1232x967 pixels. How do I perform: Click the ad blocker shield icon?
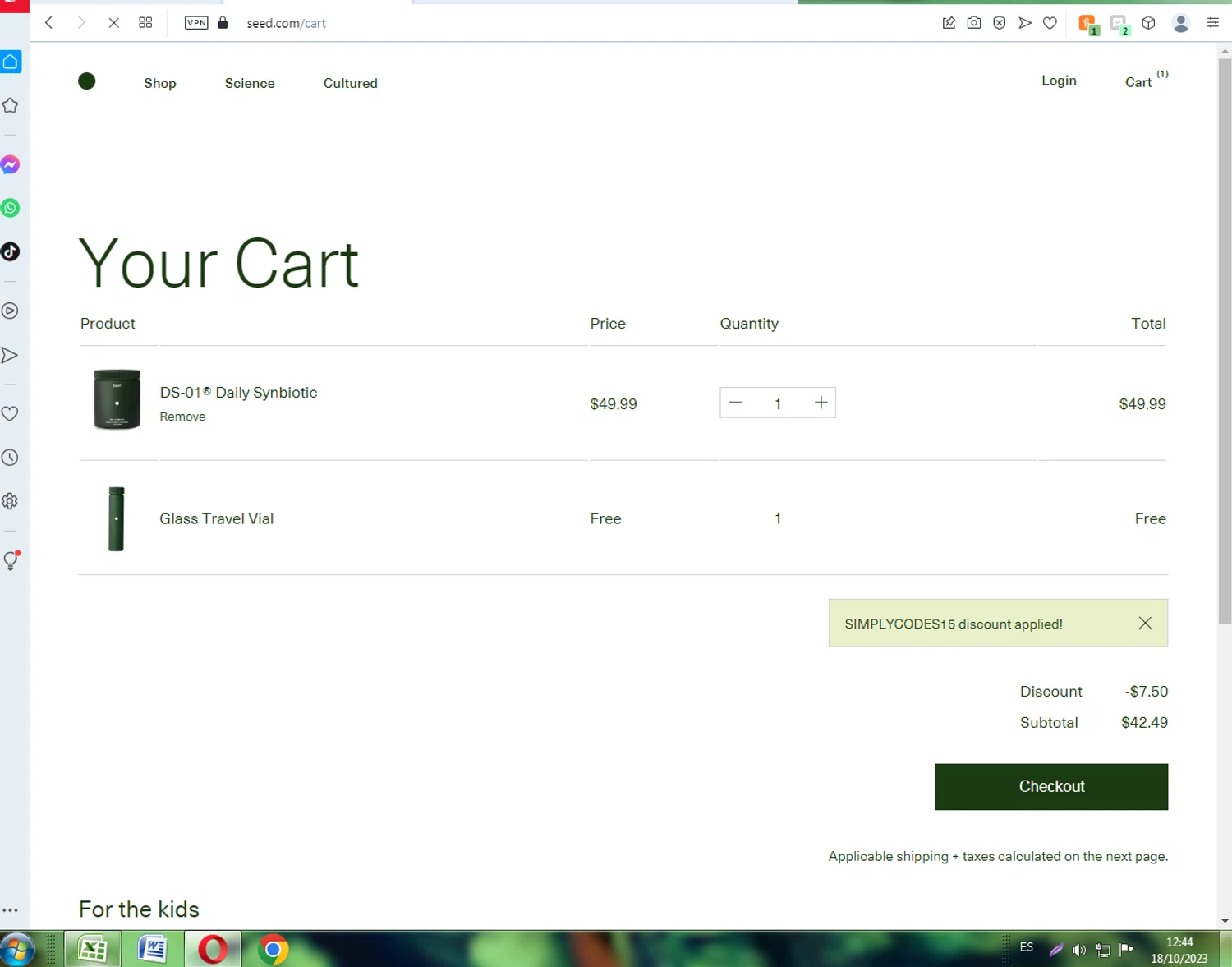(1000, 23)
